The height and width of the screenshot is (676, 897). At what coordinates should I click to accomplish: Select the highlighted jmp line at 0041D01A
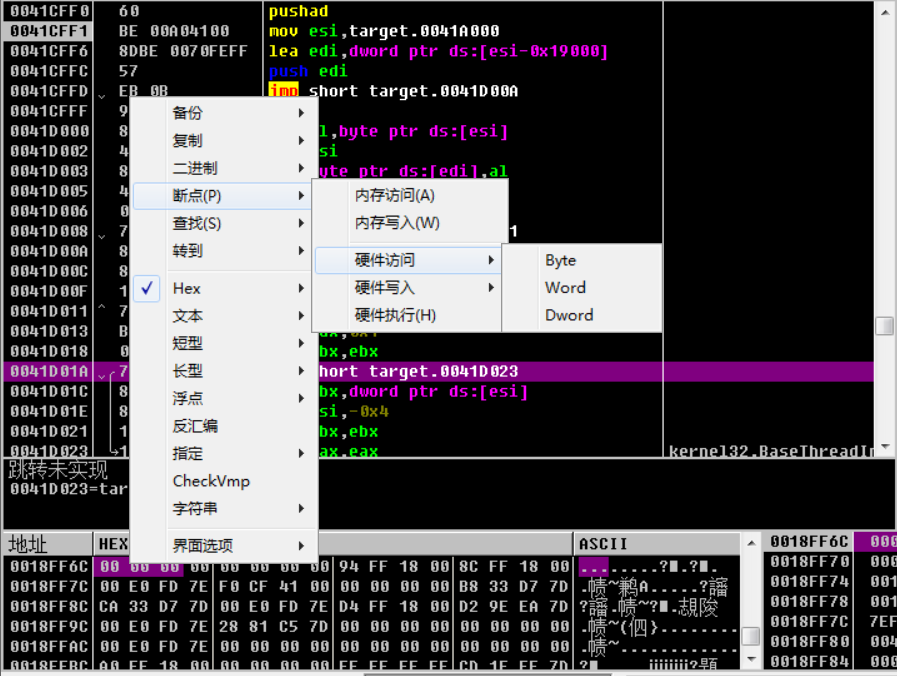tap(450, 371)
